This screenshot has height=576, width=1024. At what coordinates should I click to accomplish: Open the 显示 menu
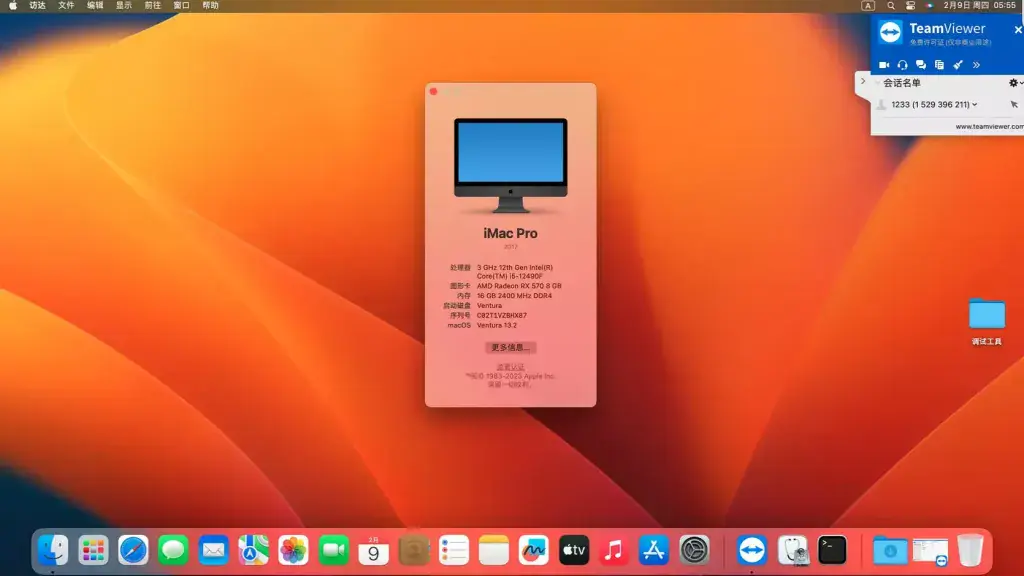123,5
